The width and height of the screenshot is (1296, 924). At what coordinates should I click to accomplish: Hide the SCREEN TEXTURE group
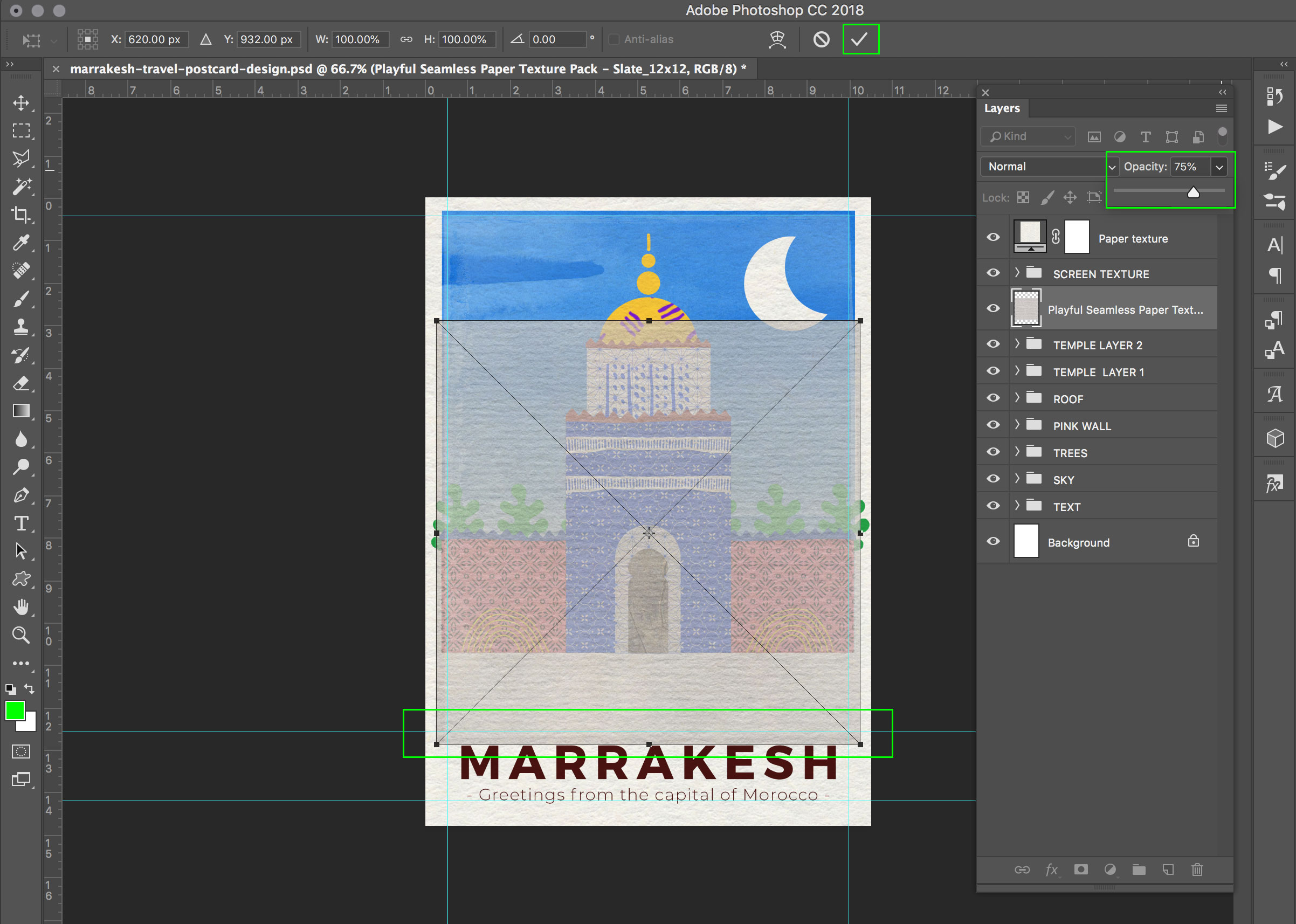pos(993,273)
